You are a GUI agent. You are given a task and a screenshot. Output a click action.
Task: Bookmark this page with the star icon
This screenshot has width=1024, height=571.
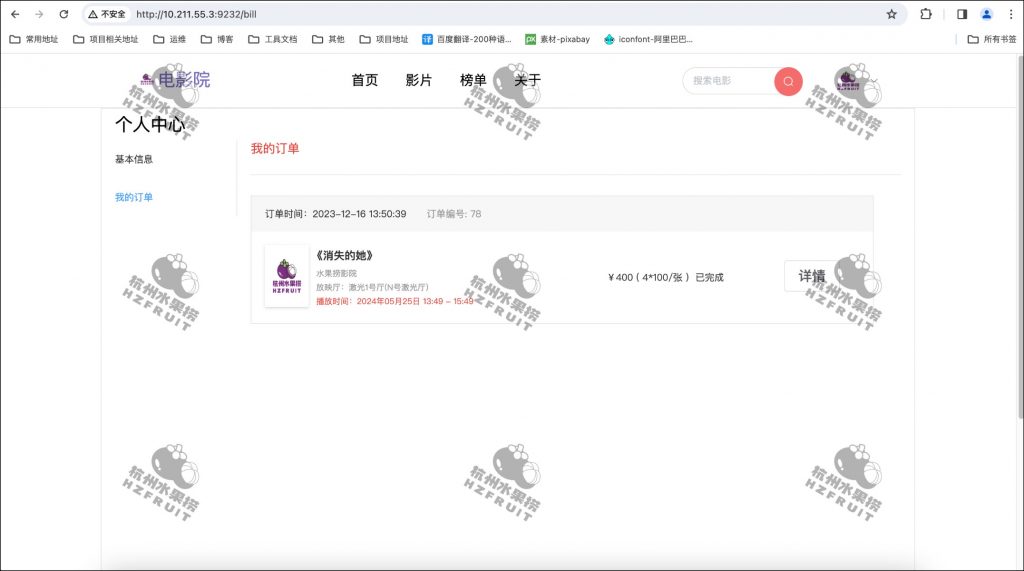pyautogui.click(x=891, y=14)
